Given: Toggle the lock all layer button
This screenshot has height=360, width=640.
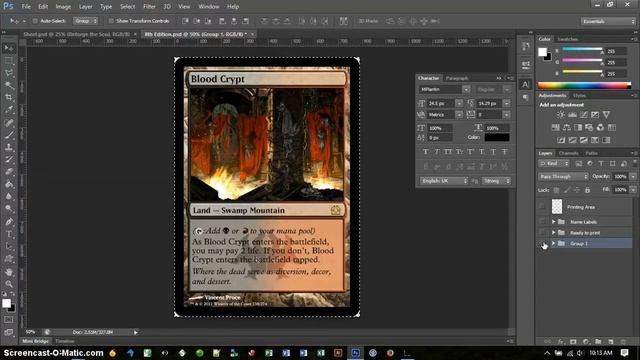Looking at the screenshot, I should pyautogui.click(x=587, y=190).
